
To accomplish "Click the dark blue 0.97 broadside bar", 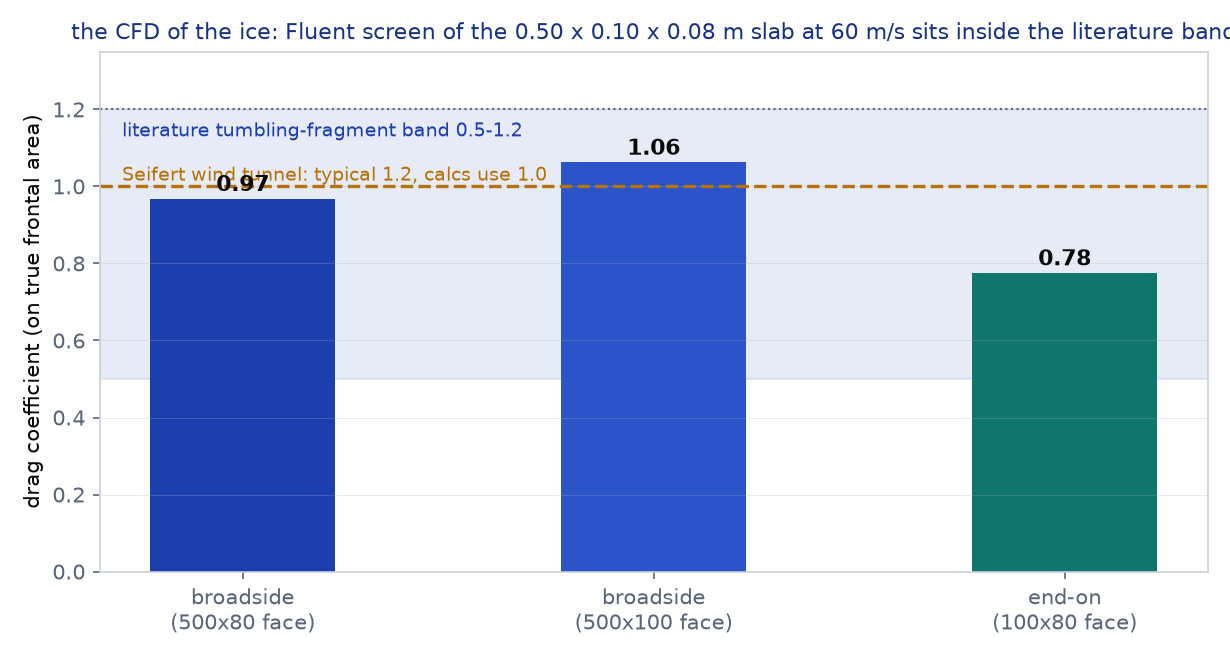I will [x=242, y=385].
